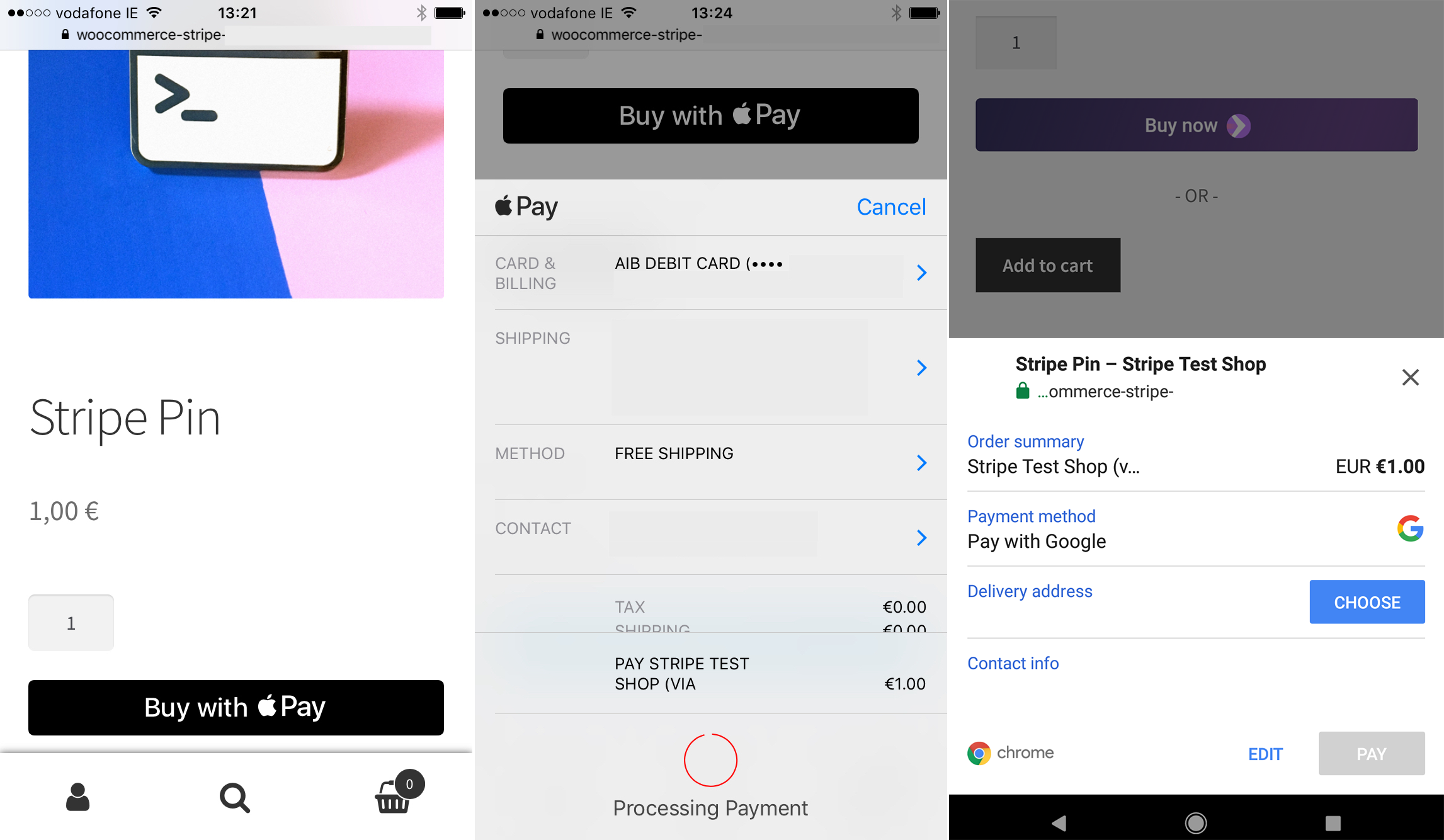Close the Google Pay order summary panel
This screenshot has width=1444, height=840.
pos(1411,378)
